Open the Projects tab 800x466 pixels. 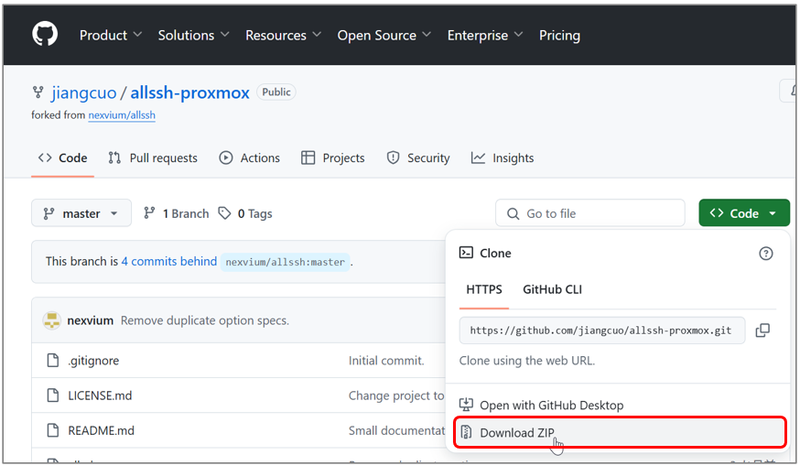point(333,158)
